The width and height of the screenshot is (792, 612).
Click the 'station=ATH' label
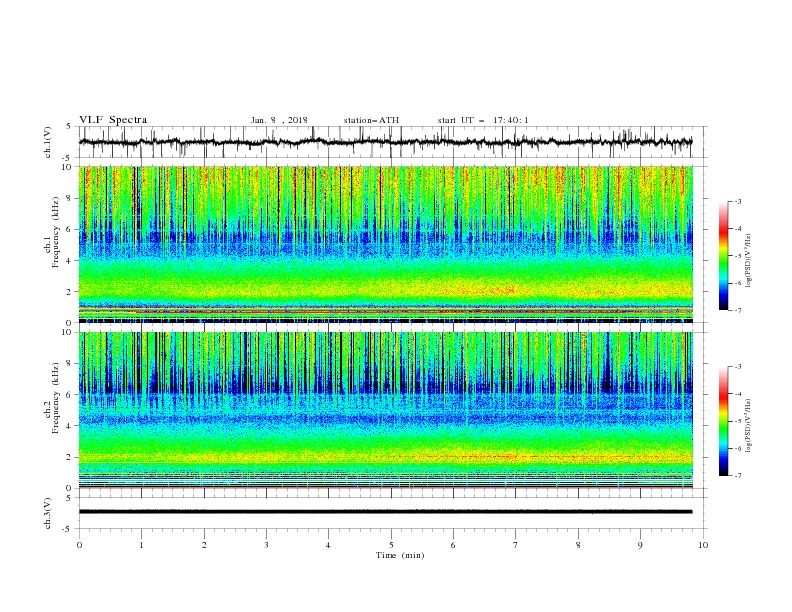pos(371,120)
